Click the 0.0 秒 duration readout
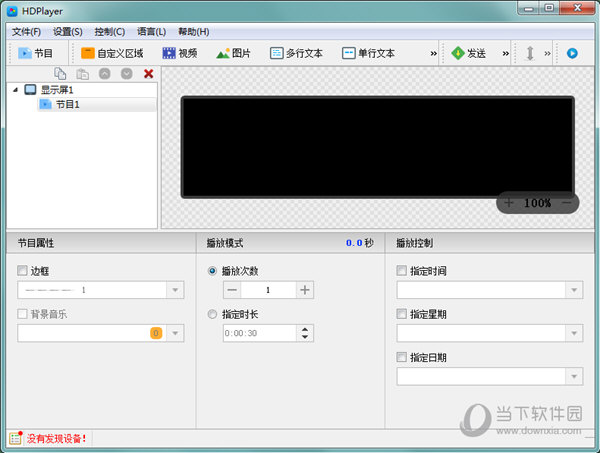The height and width of the screenshot is (453, 600). 360,243
